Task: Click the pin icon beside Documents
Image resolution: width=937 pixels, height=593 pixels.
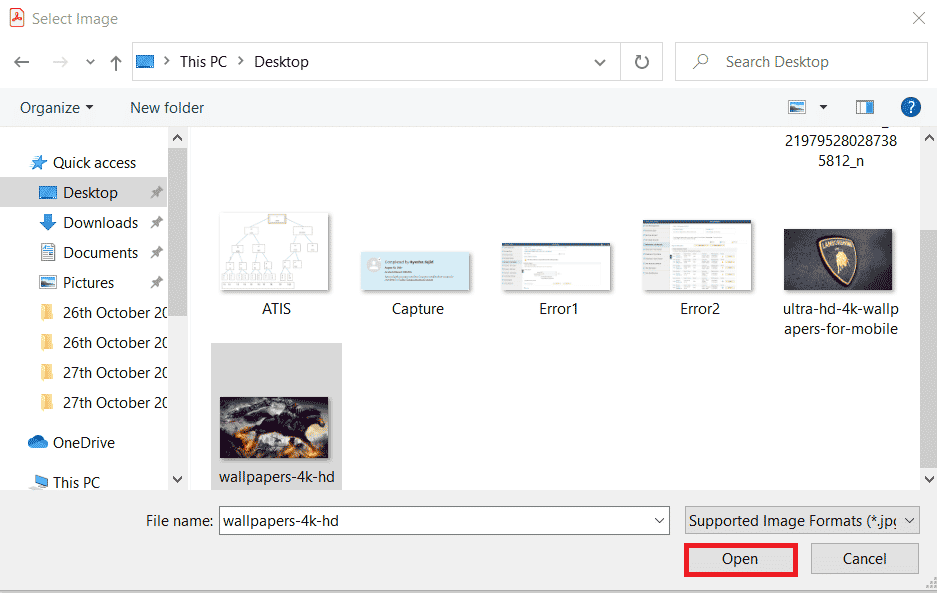Action: 157,252
